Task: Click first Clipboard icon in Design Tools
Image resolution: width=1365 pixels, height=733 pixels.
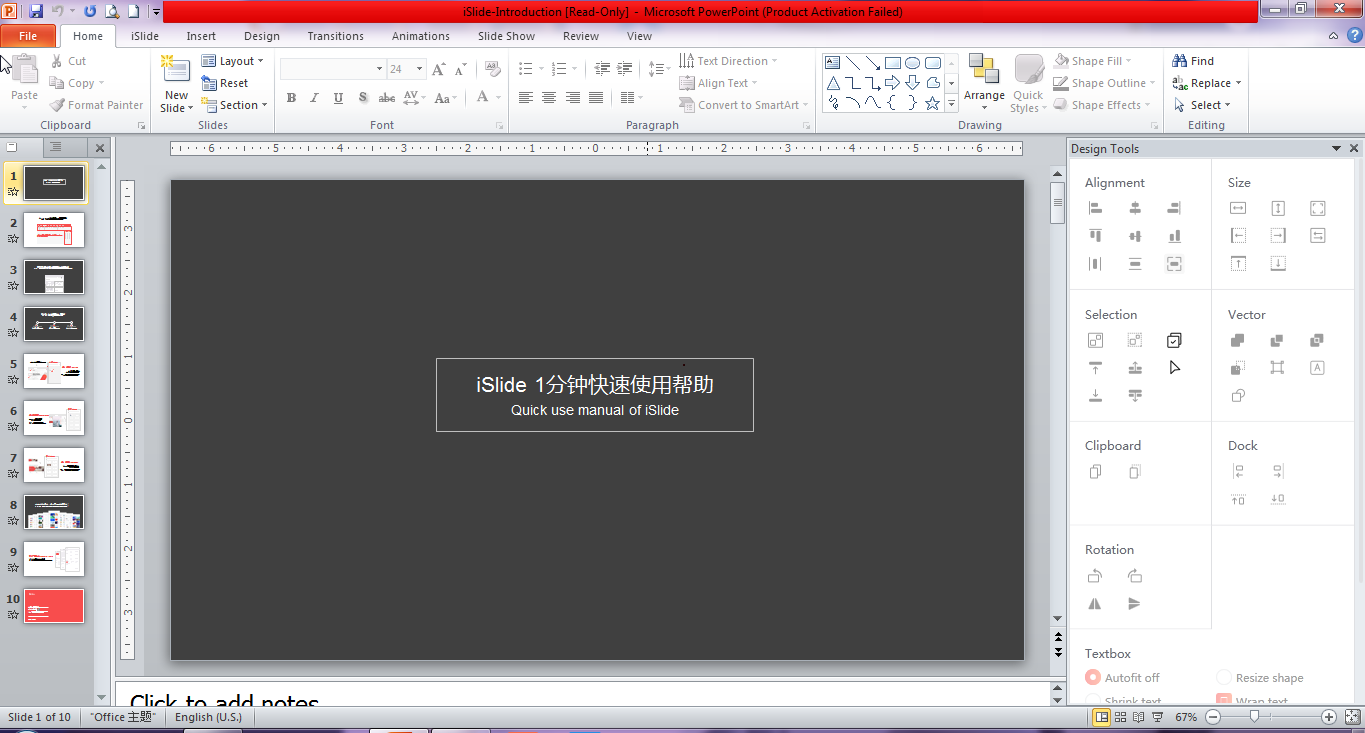Action: (1095, 472)
